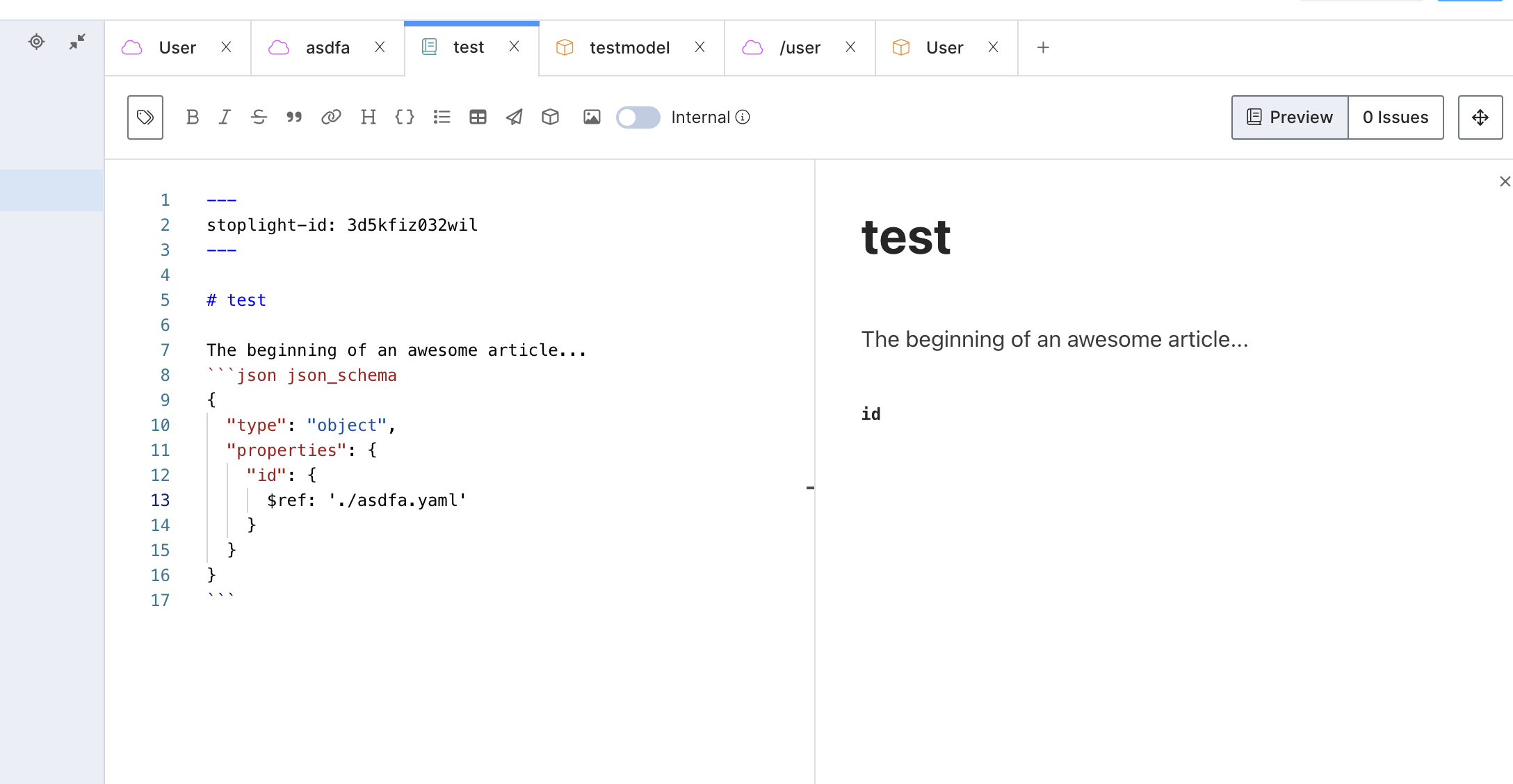Close the /user tab

(850, 47)
